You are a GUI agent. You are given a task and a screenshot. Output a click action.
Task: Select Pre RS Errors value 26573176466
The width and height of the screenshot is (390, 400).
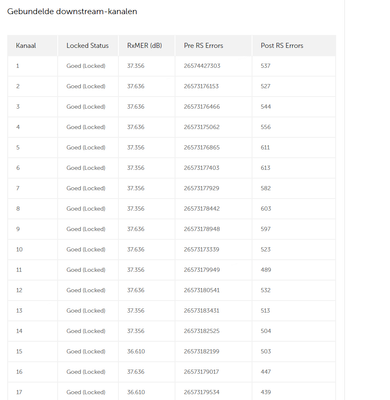click(202, 107)
